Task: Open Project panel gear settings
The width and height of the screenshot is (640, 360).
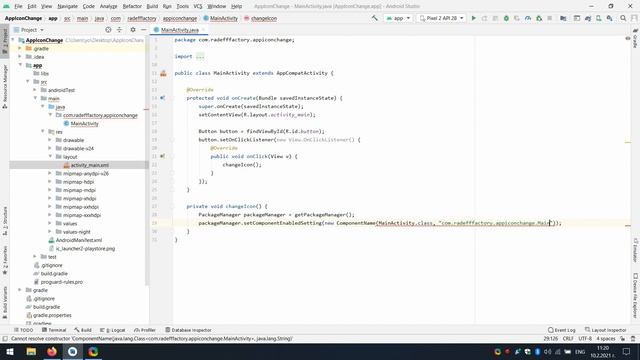Action: coord(133,30)
